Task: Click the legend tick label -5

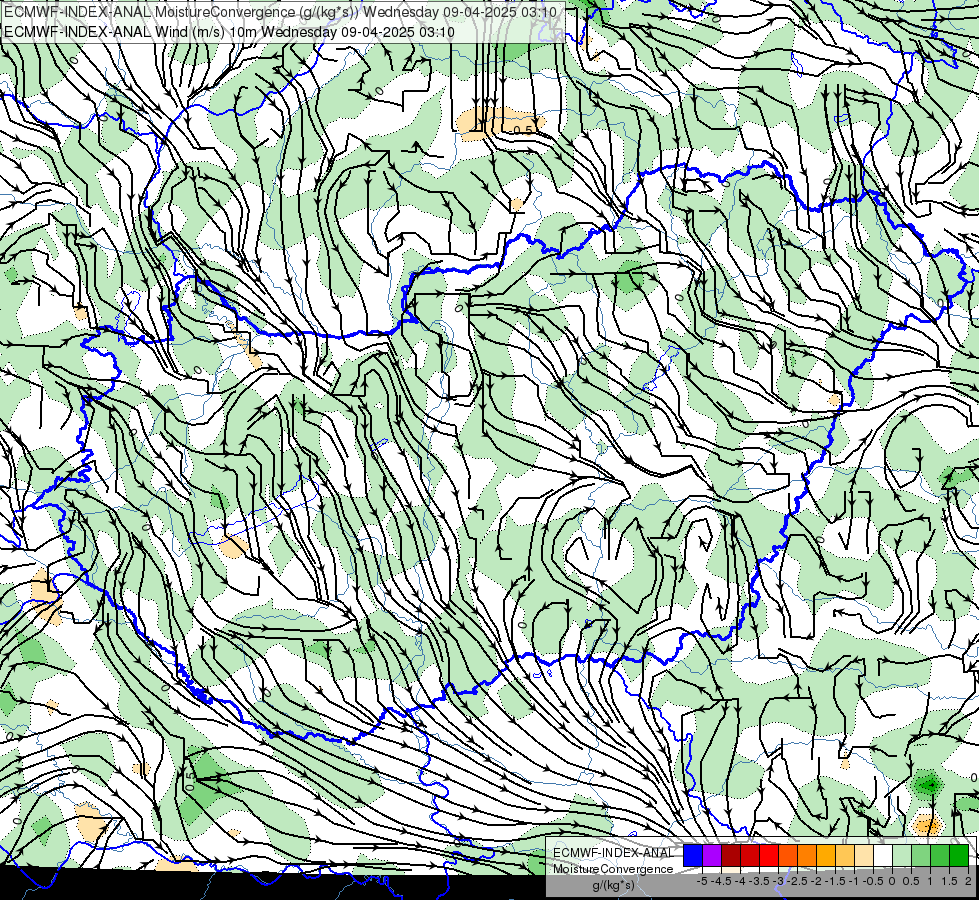Action: pyautogui.click(x=702, y=881)
